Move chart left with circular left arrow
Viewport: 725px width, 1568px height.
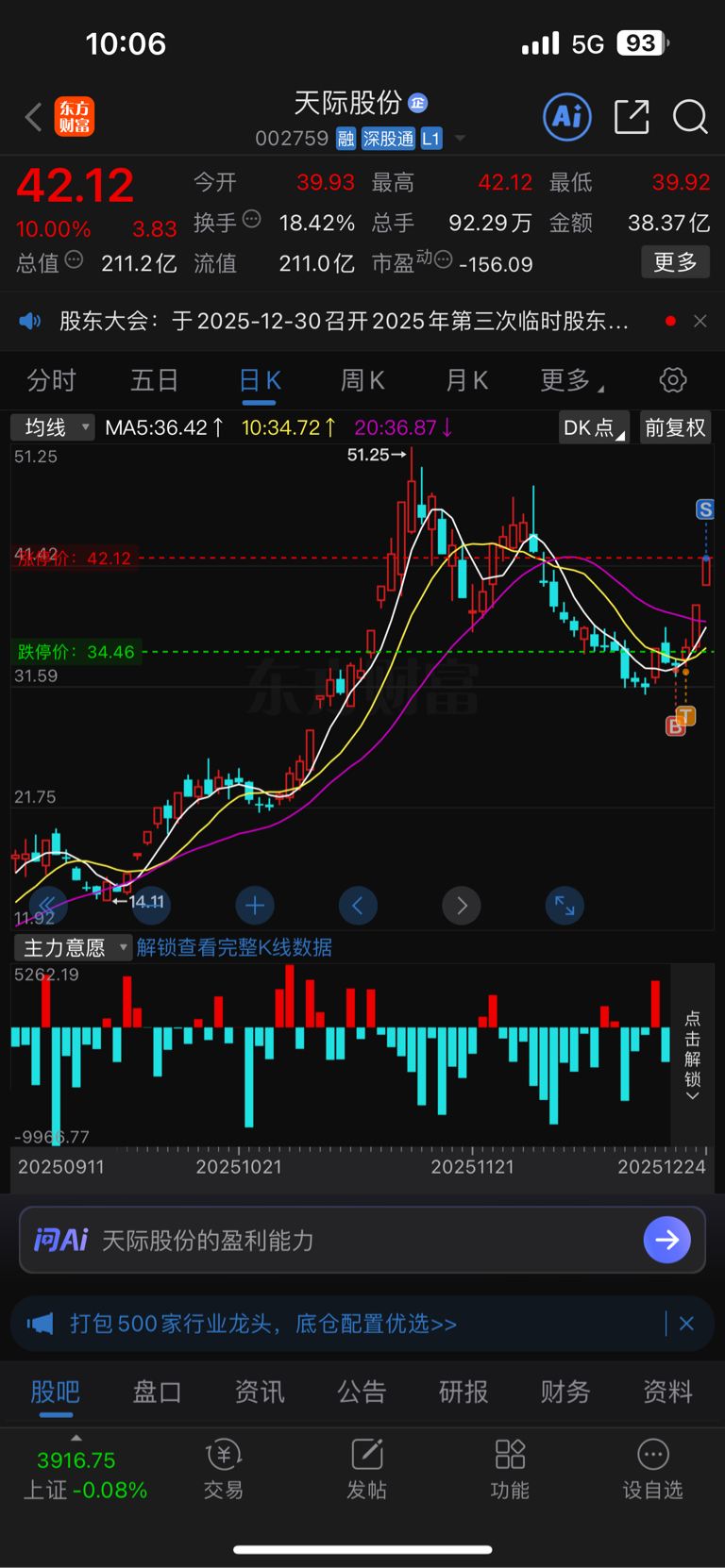coord(358,906)
